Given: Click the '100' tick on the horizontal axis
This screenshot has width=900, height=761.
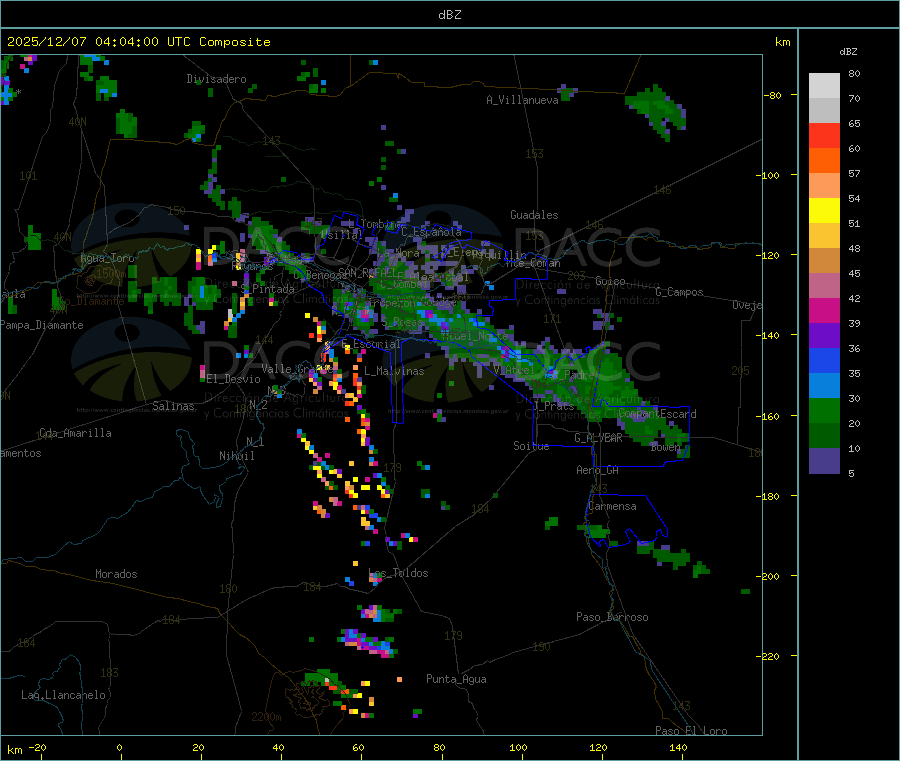Looking at the screenshot, I should (x=518, y=747).
